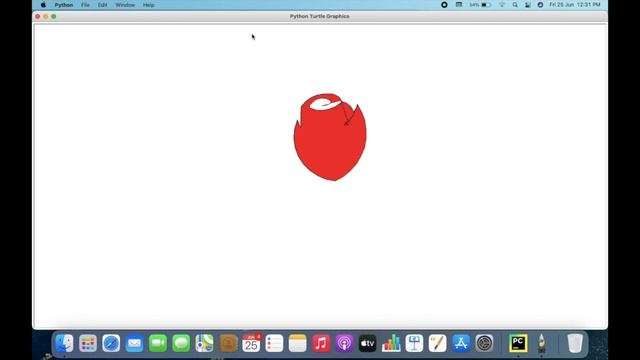Image resolution: width=640 pixels, height=360 pixels.
Task: Open Apple TV from the Dock
Action: pyautogui.click(x=367, y=343)
